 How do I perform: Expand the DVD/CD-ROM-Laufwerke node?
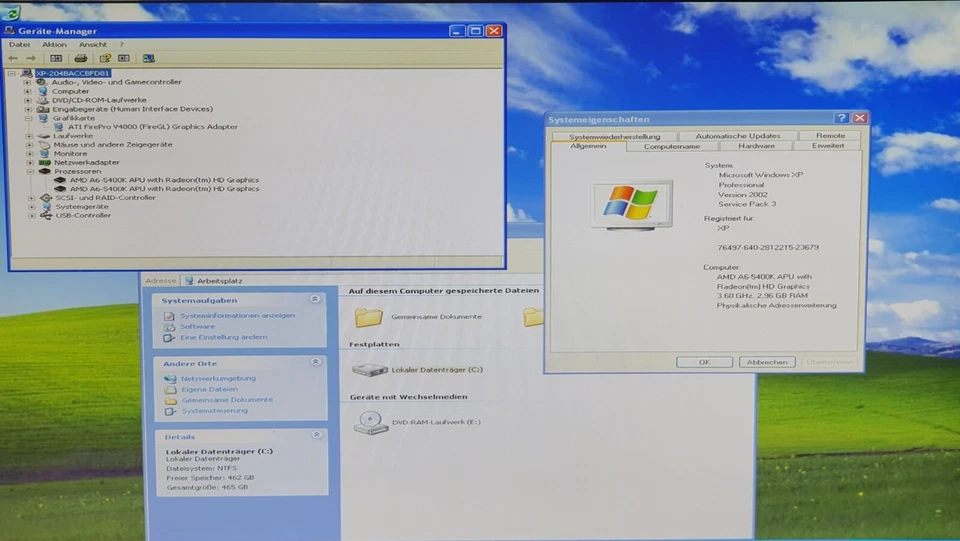(28, 100)
